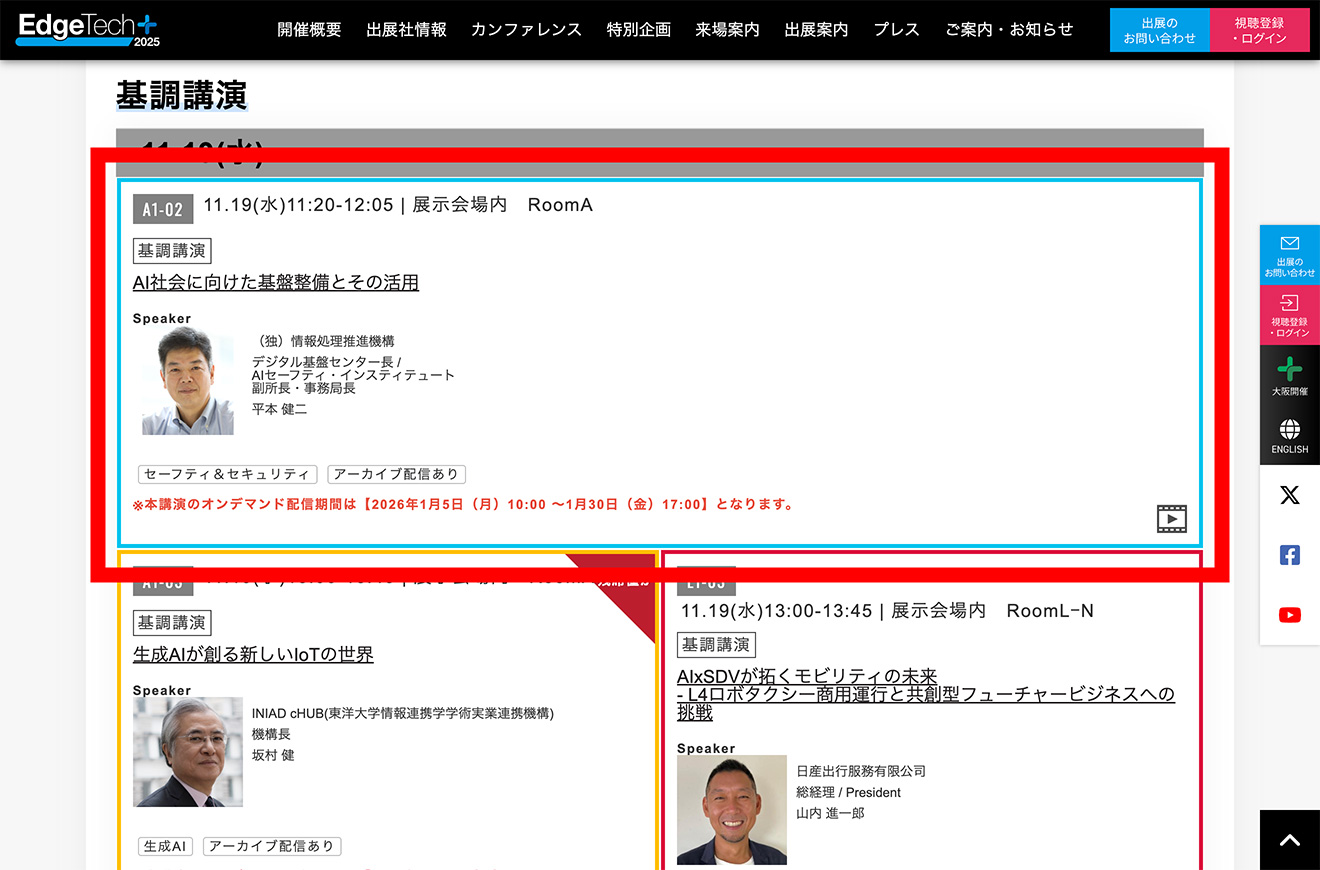Open the 開催概要 menu
The width and height of the screenshot is (1320, 870).
309,30
